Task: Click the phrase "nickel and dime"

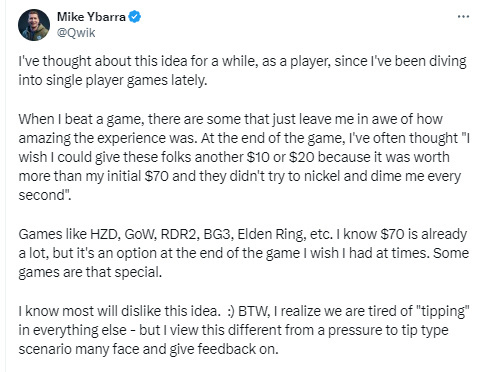Action: click(x=349, y=176)
